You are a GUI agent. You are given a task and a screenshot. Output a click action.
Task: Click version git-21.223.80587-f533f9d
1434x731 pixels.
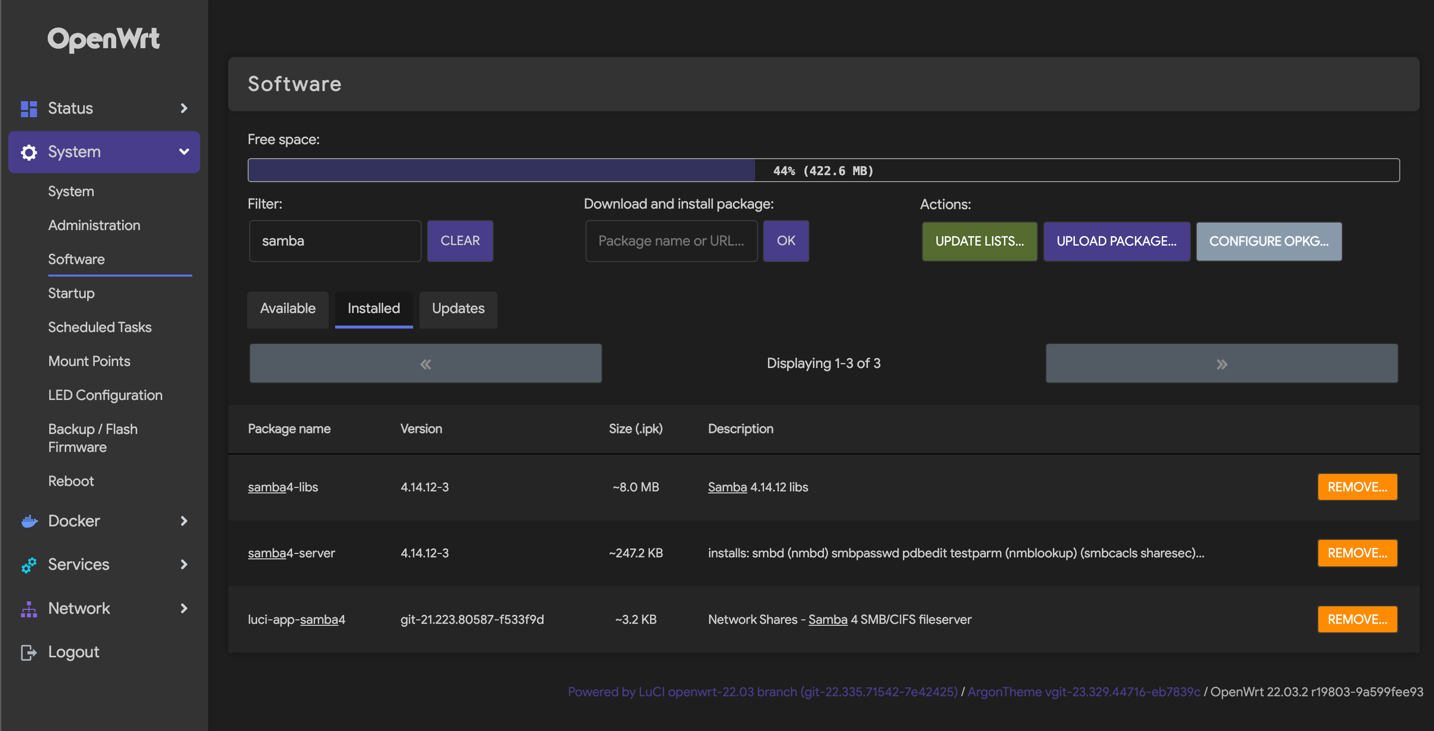pos(472,619)
